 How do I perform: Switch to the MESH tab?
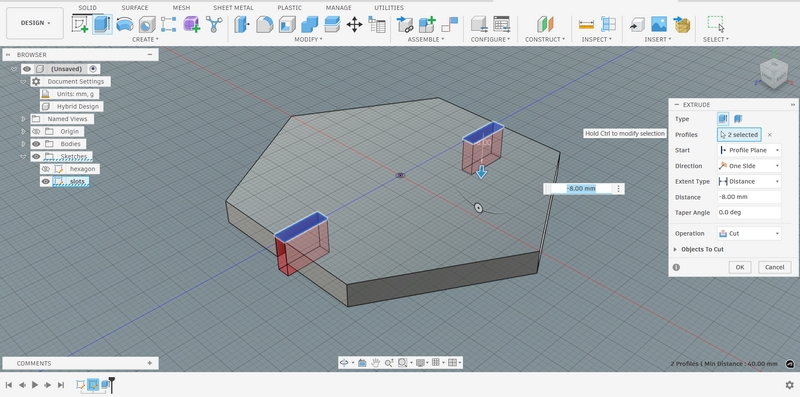pos(181,8)
